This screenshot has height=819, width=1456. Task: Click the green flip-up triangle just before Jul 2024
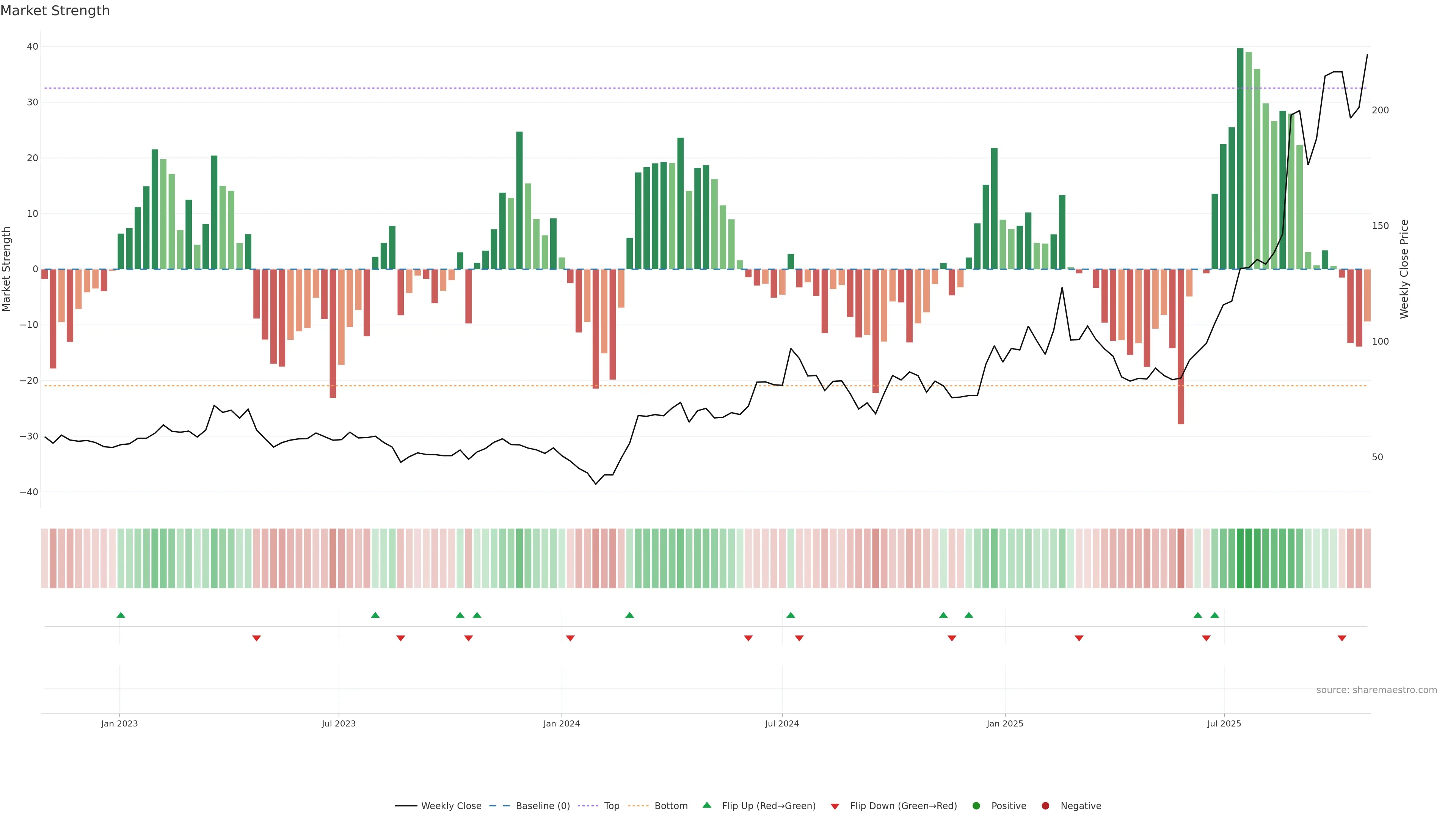point(791,615)
